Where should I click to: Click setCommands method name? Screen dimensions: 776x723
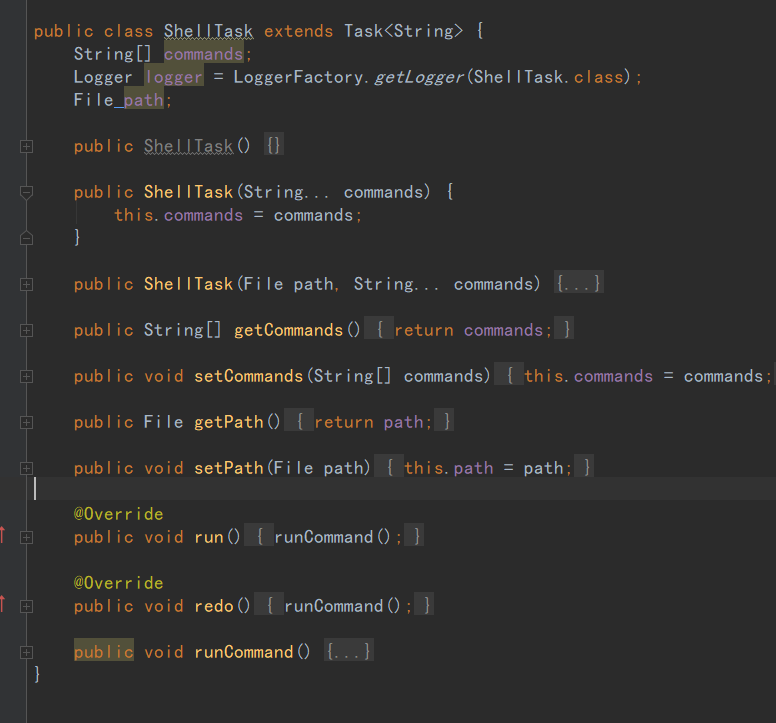[248, 376]
